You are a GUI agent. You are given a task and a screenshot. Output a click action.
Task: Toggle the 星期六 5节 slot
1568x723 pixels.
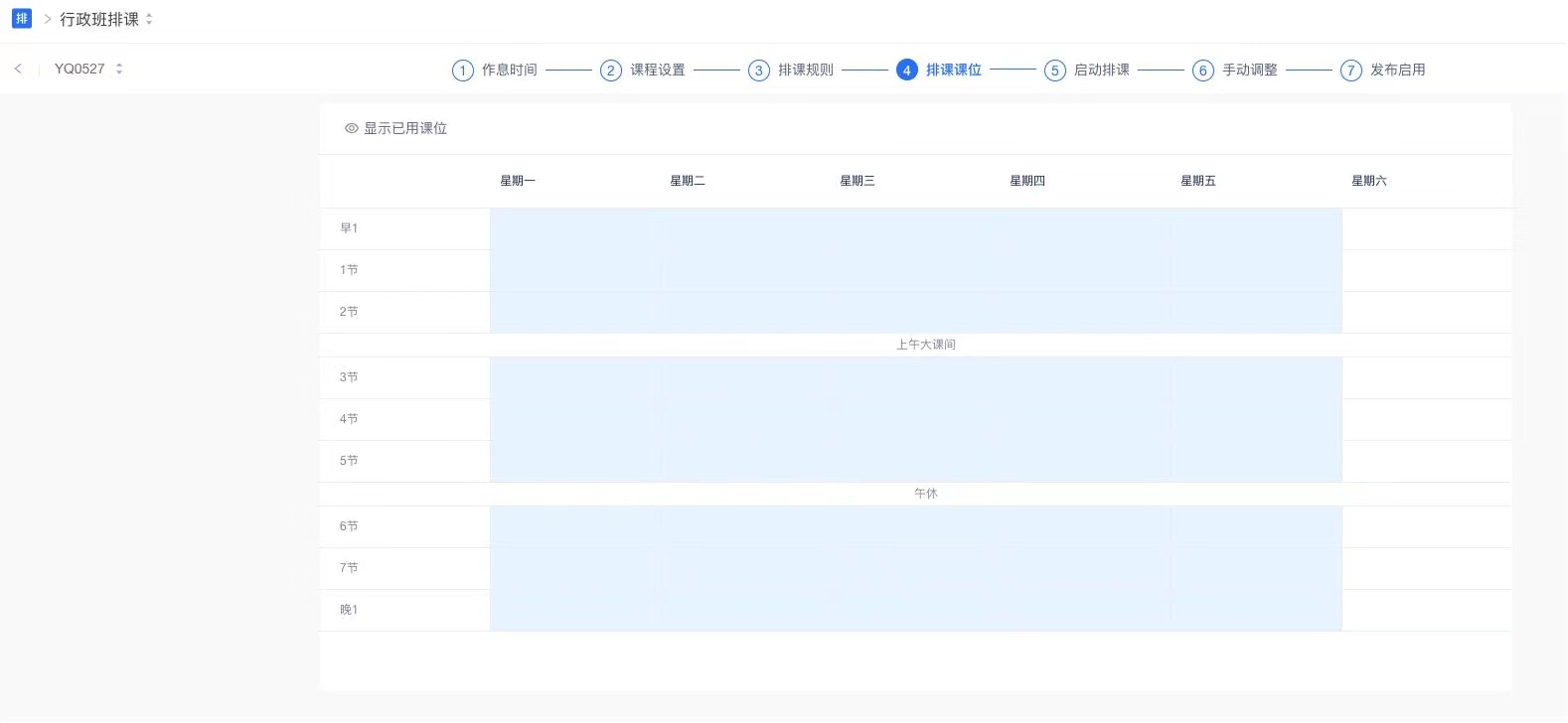(1427, 462)
